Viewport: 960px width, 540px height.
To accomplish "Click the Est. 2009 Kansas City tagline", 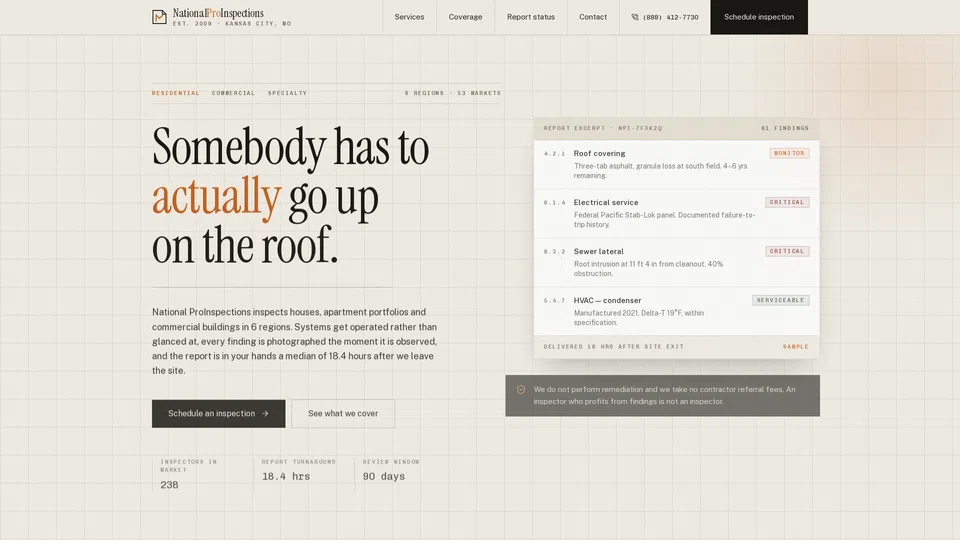I will pos(232,24).
